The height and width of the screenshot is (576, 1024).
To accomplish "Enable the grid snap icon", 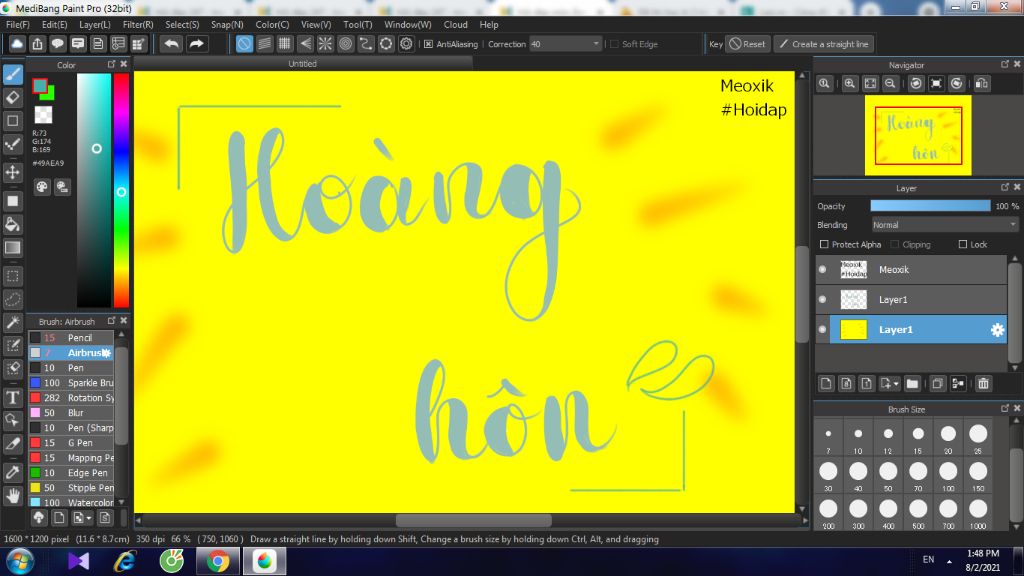I will coord(285,44).
